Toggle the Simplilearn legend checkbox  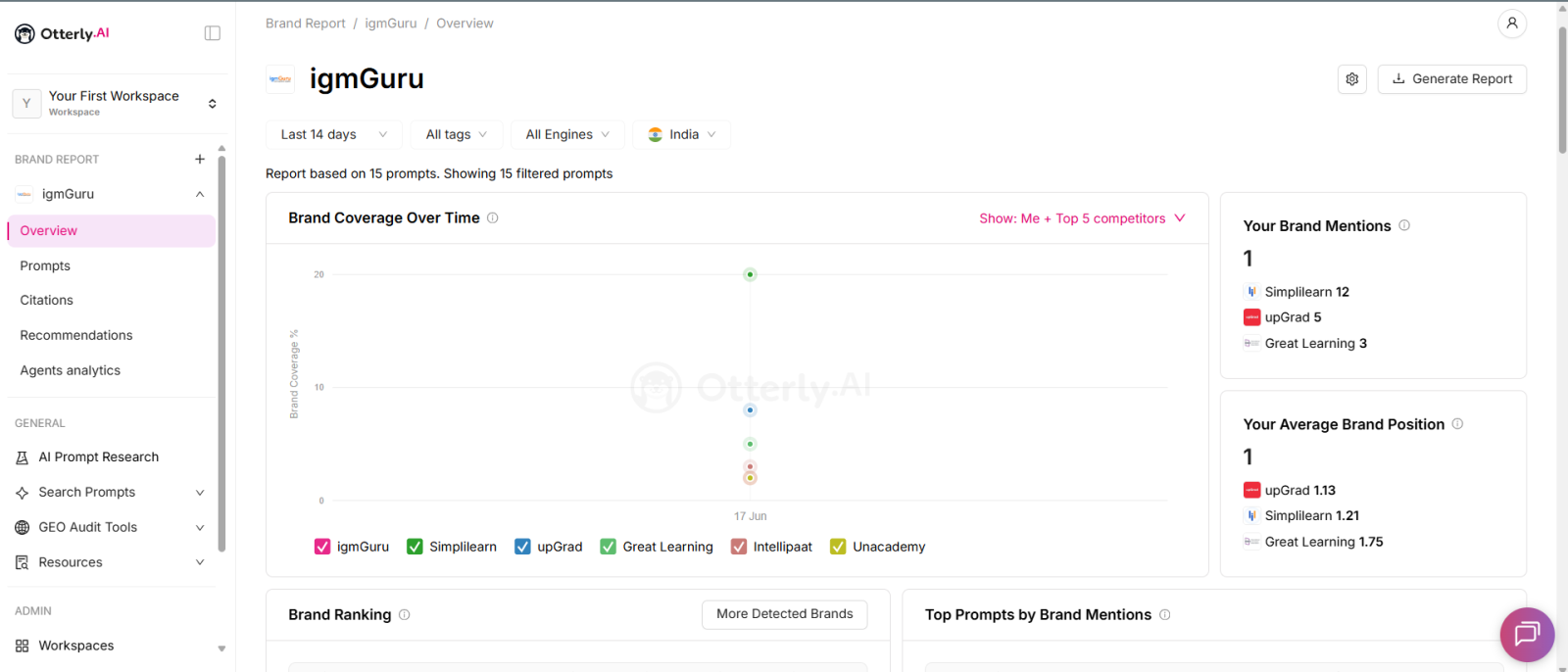415,547
